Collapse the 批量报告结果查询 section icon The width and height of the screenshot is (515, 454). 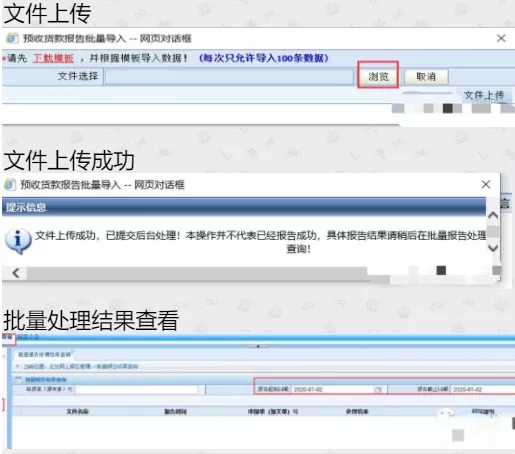pos(19,379)
